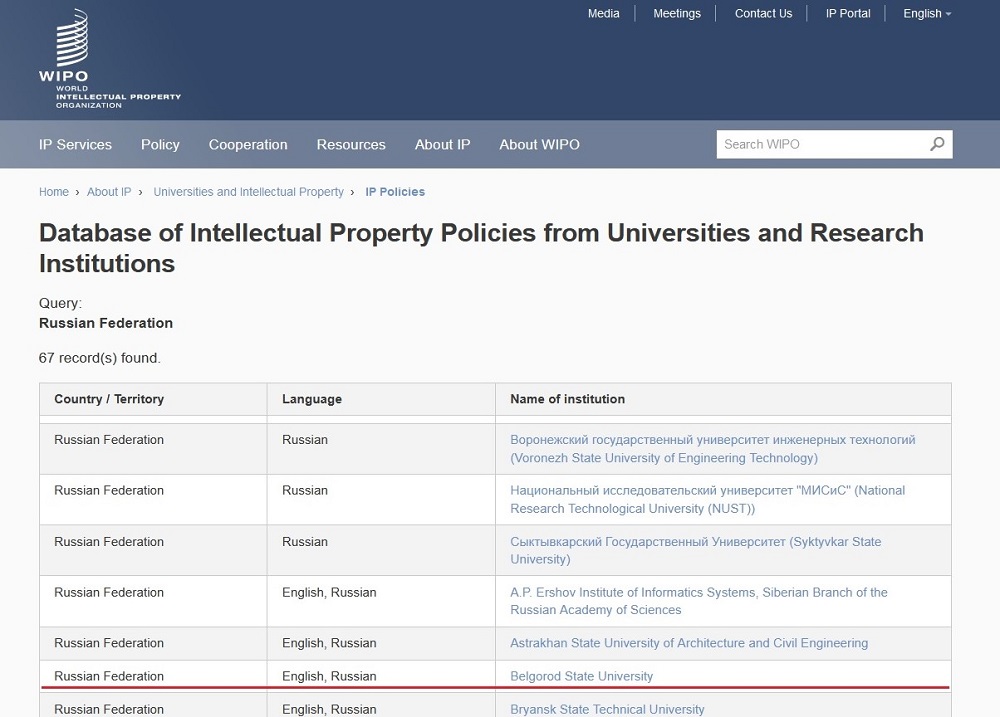The width and height of the screenshot is (1000, 717).
Task: Open Astrakhan State University of Architecture link
Action: coord(688,643)
